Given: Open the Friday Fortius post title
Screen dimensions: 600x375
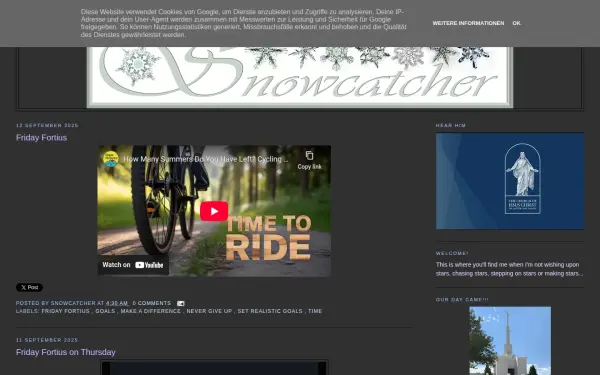Looking at the screenshot, I should coord(41,138).
